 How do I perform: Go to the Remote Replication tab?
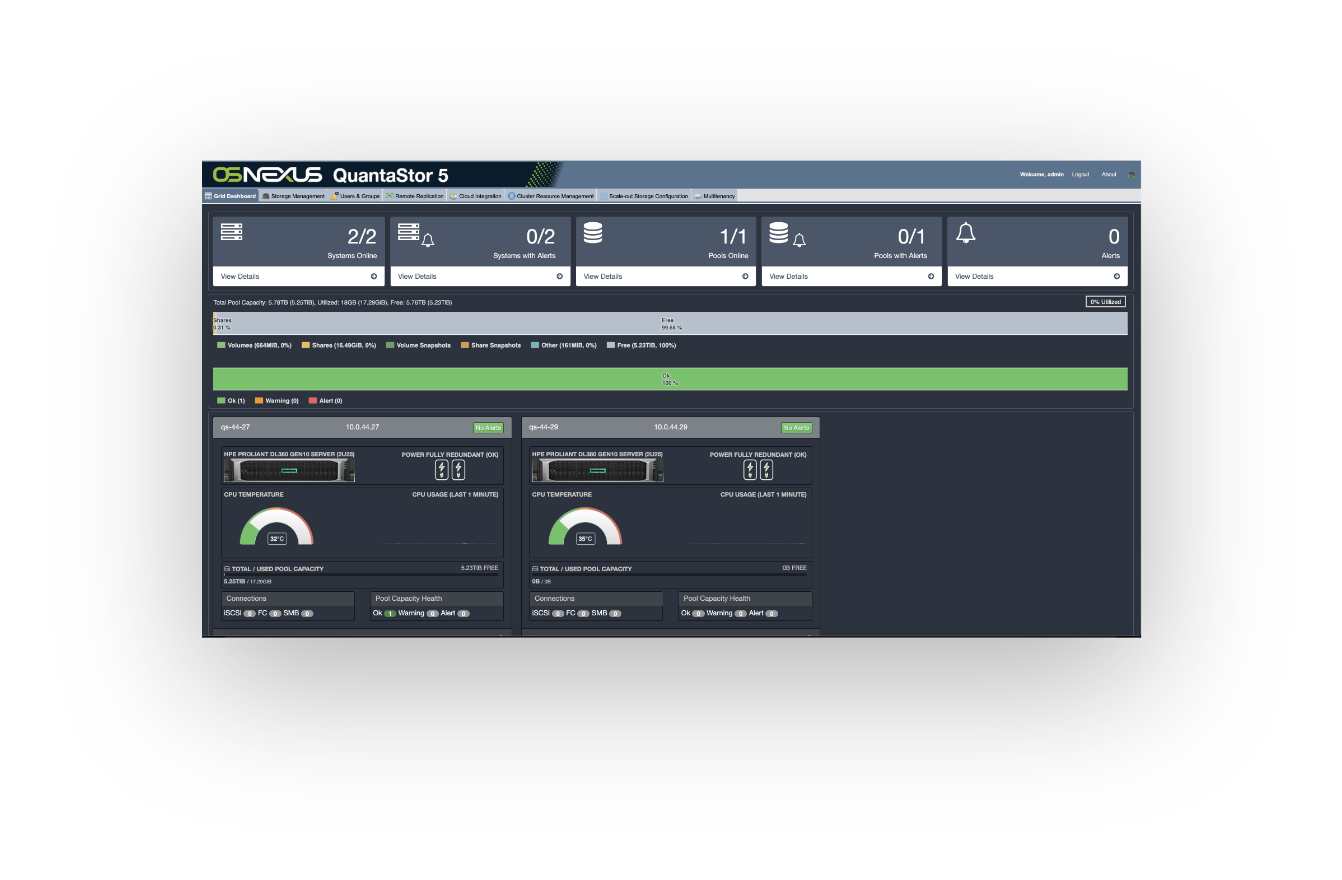[414, 196]
